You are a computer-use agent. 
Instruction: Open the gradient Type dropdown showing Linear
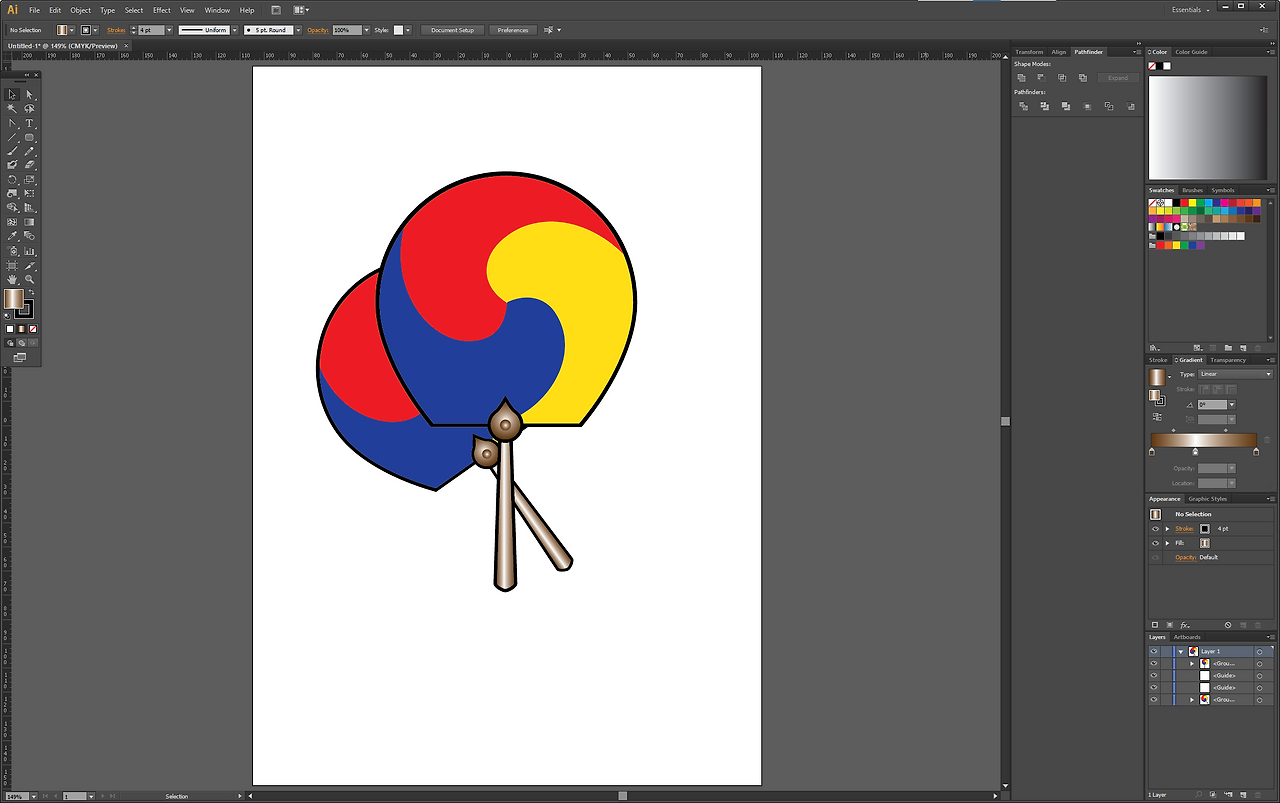1235,374
